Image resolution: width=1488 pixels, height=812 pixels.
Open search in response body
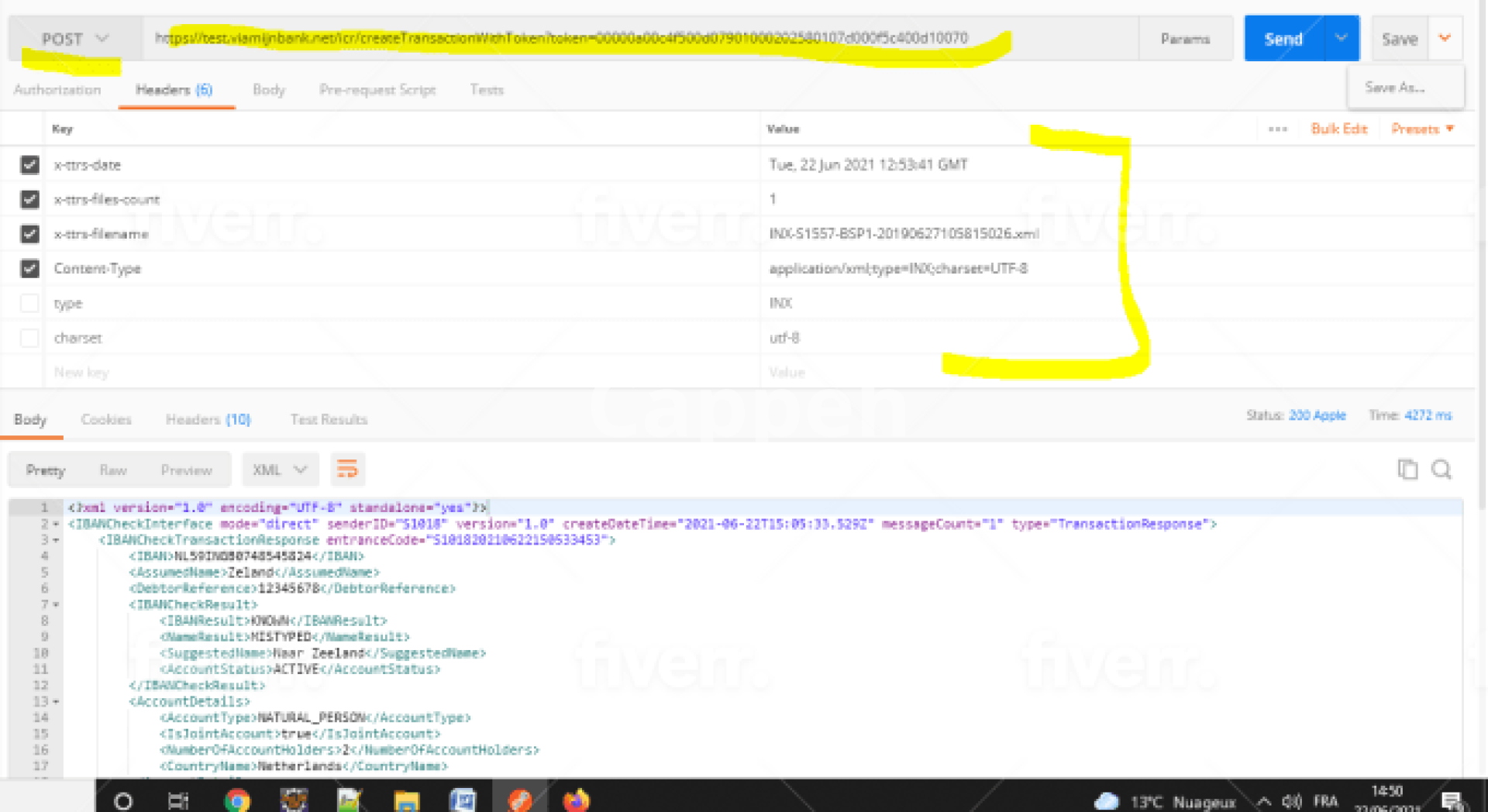pyautogui.click(x=1441, y=470)
